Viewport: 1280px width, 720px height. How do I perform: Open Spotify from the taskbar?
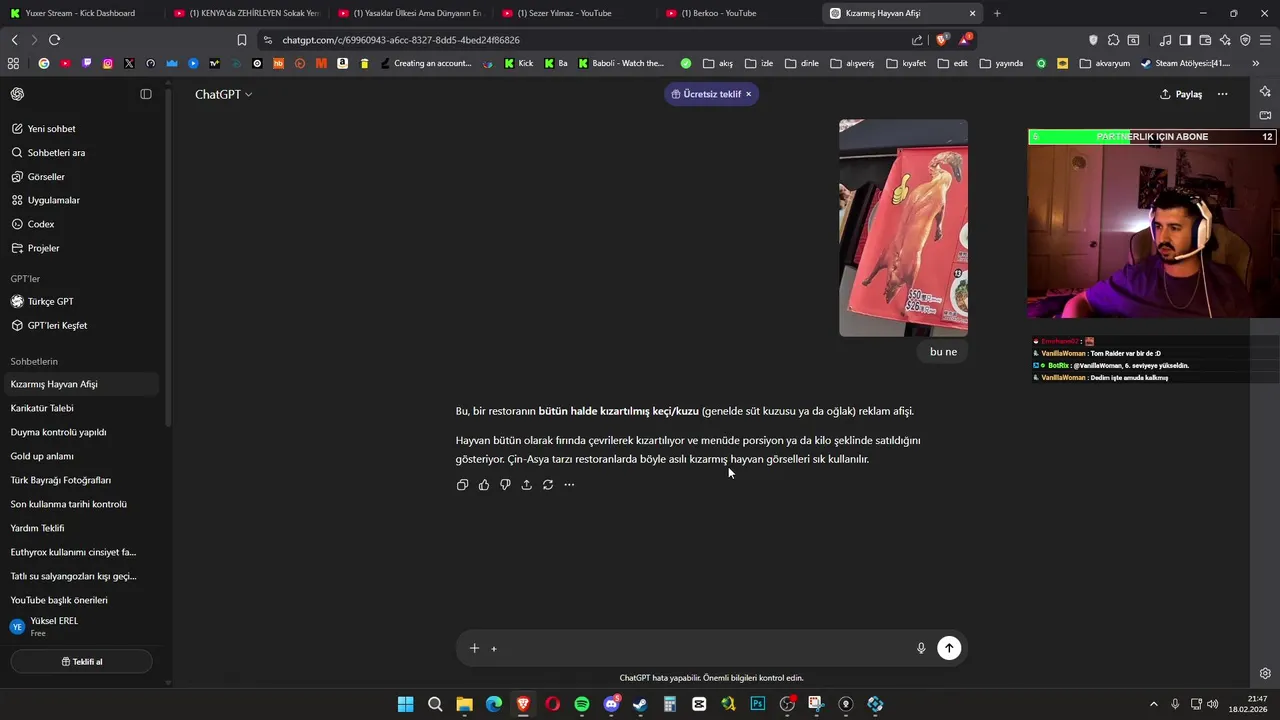582,704
